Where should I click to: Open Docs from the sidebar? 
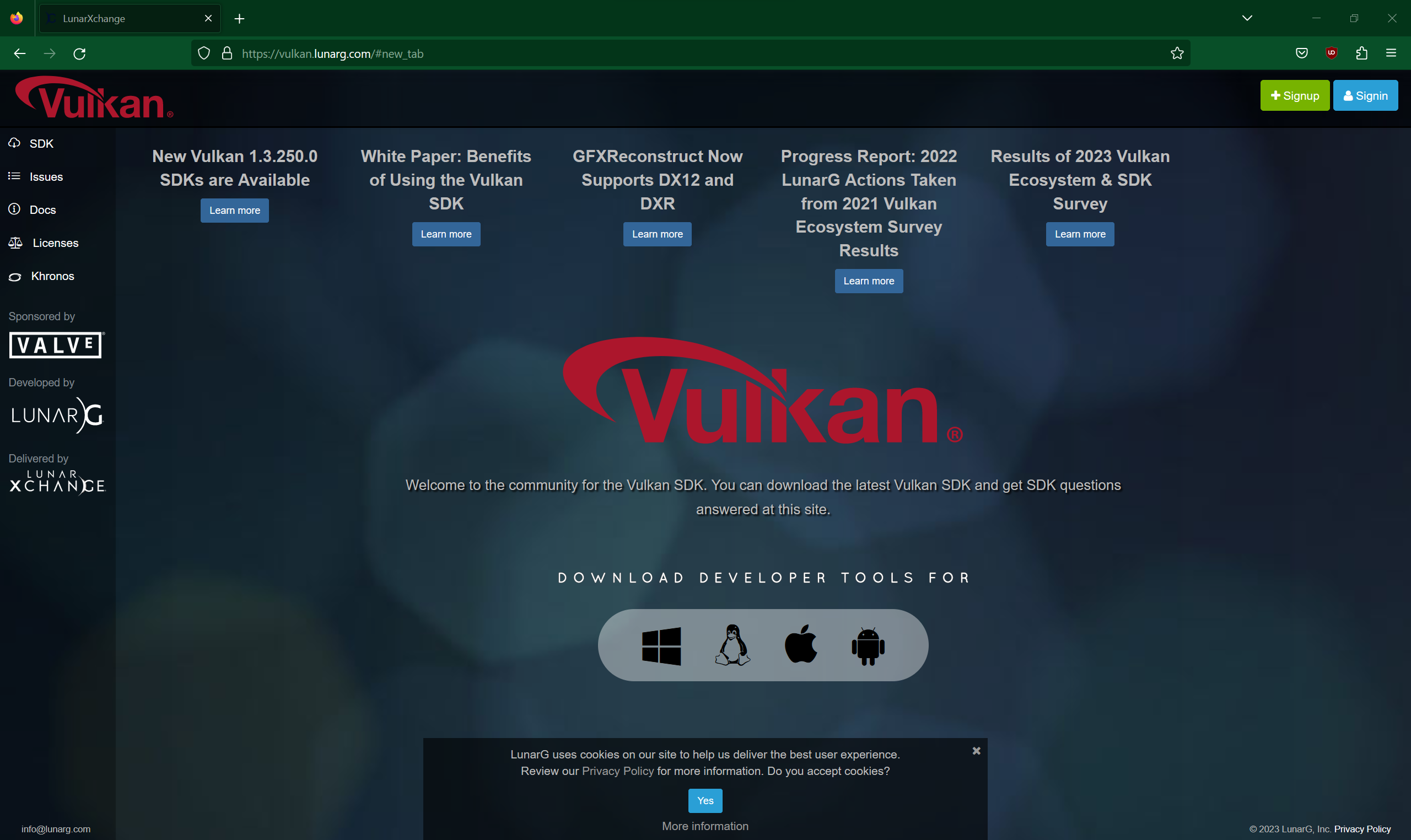point(43,209)
